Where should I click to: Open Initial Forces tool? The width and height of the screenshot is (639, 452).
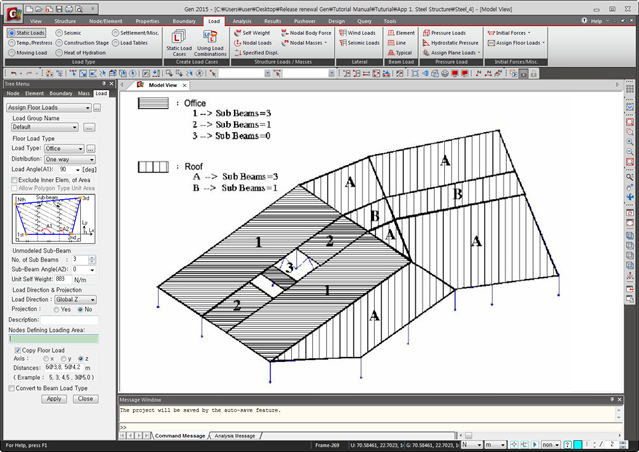[509, 33]
